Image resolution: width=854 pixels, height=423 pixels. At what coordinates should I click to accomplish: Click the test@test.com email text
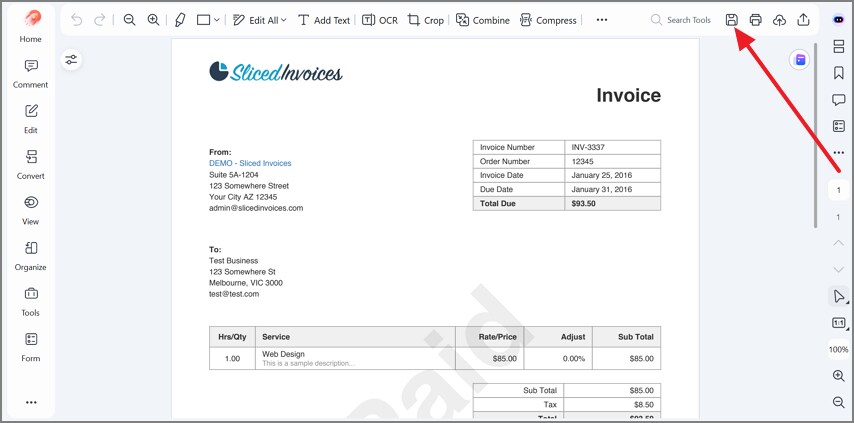(234, 294)
